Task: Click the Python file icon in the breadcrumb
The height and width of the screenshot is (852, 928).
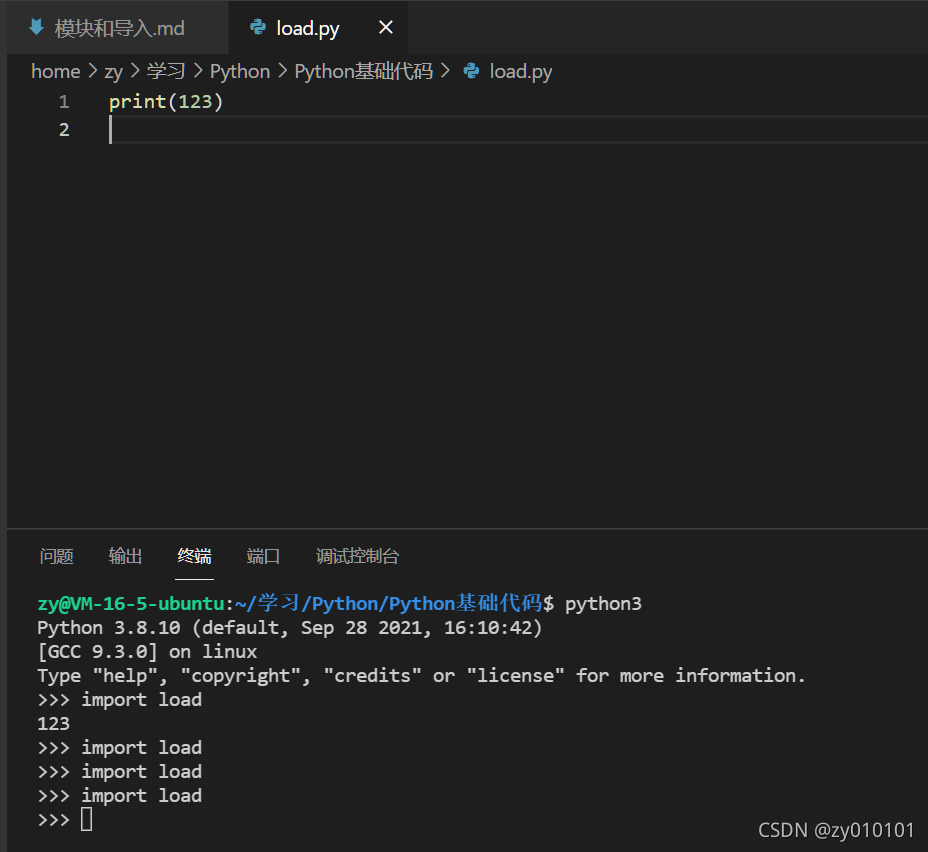Action: point(471,71)
